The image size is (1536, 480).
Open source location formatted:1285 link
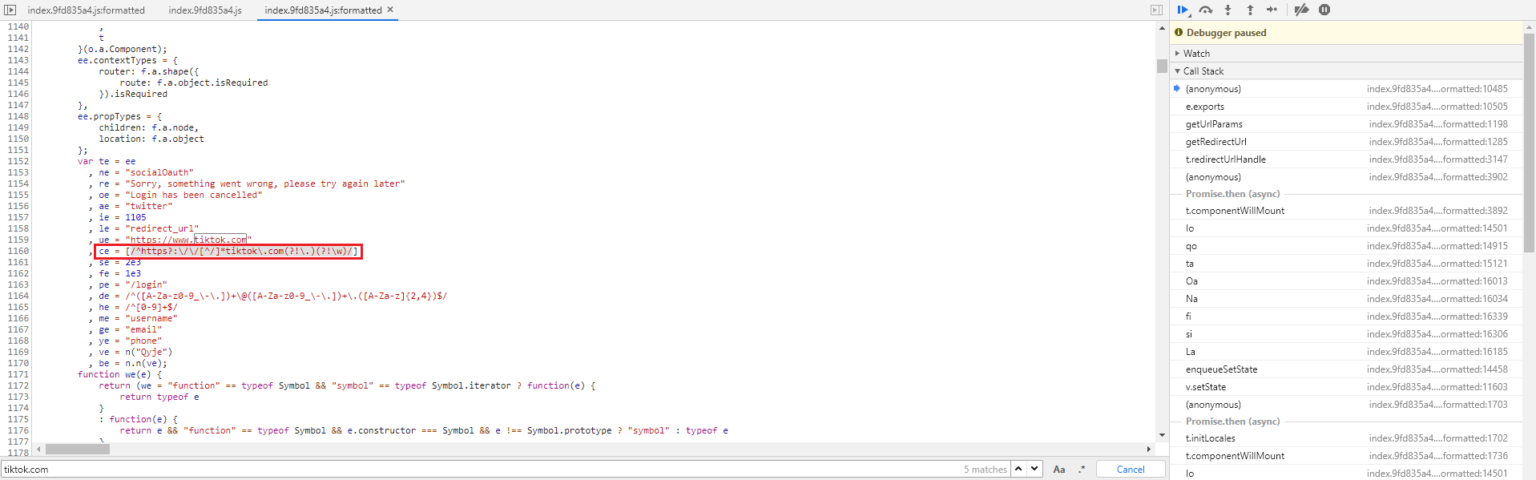(x=1438, y=141)
